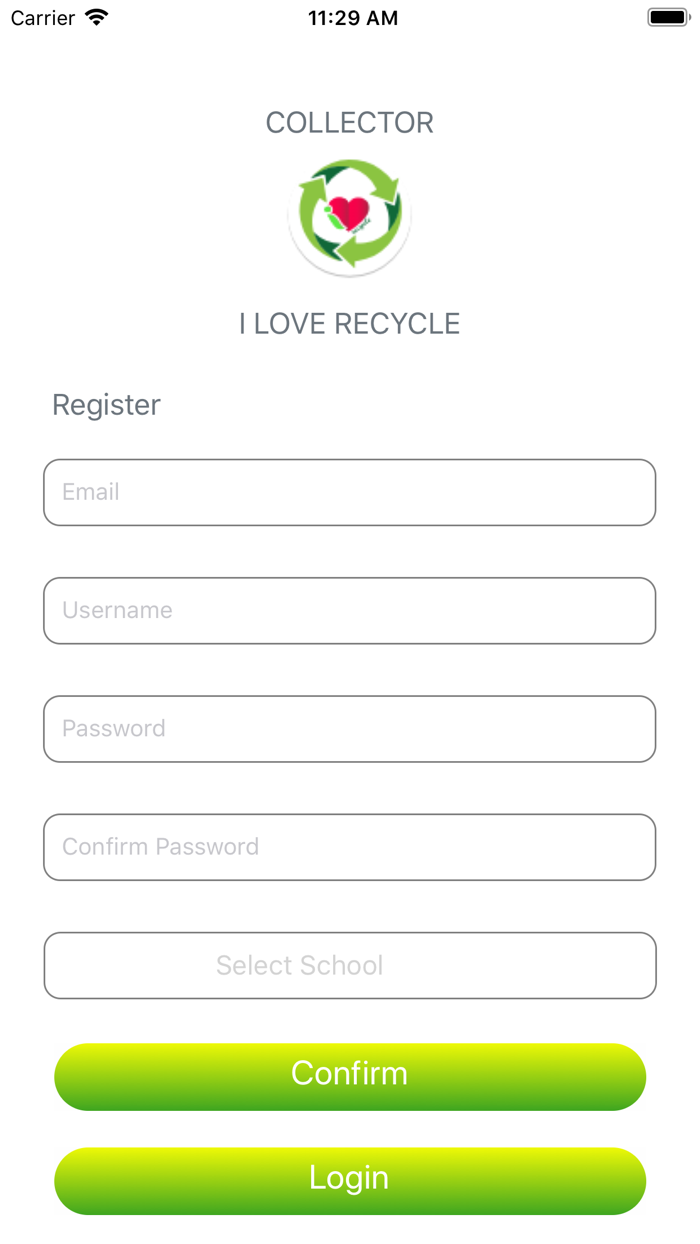Select the Username field
Screen dimensions: 700x1244
[349, 610]
